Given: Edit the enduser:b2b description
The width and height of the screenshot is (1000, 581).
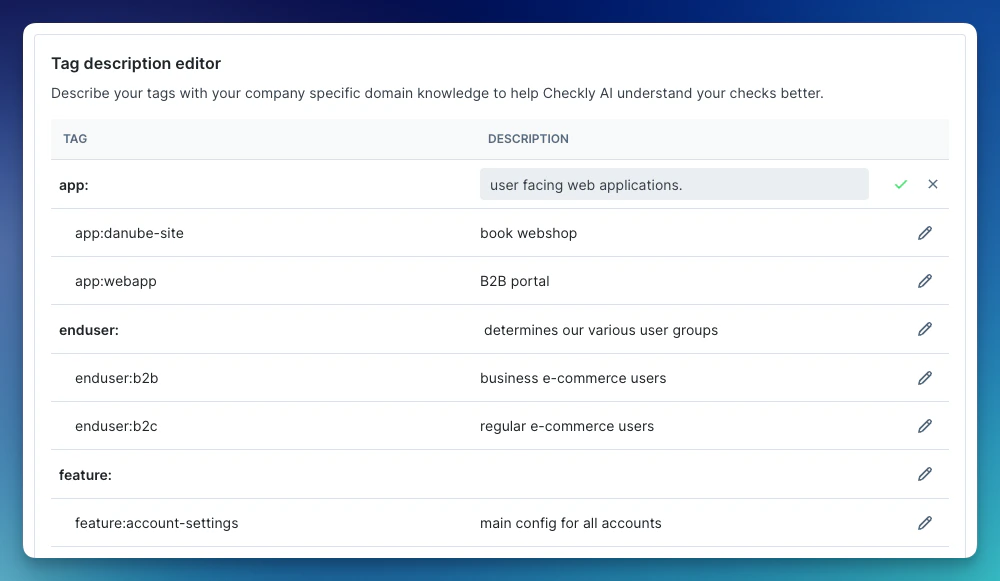Looking at the screenshot, I should (925, 378).
